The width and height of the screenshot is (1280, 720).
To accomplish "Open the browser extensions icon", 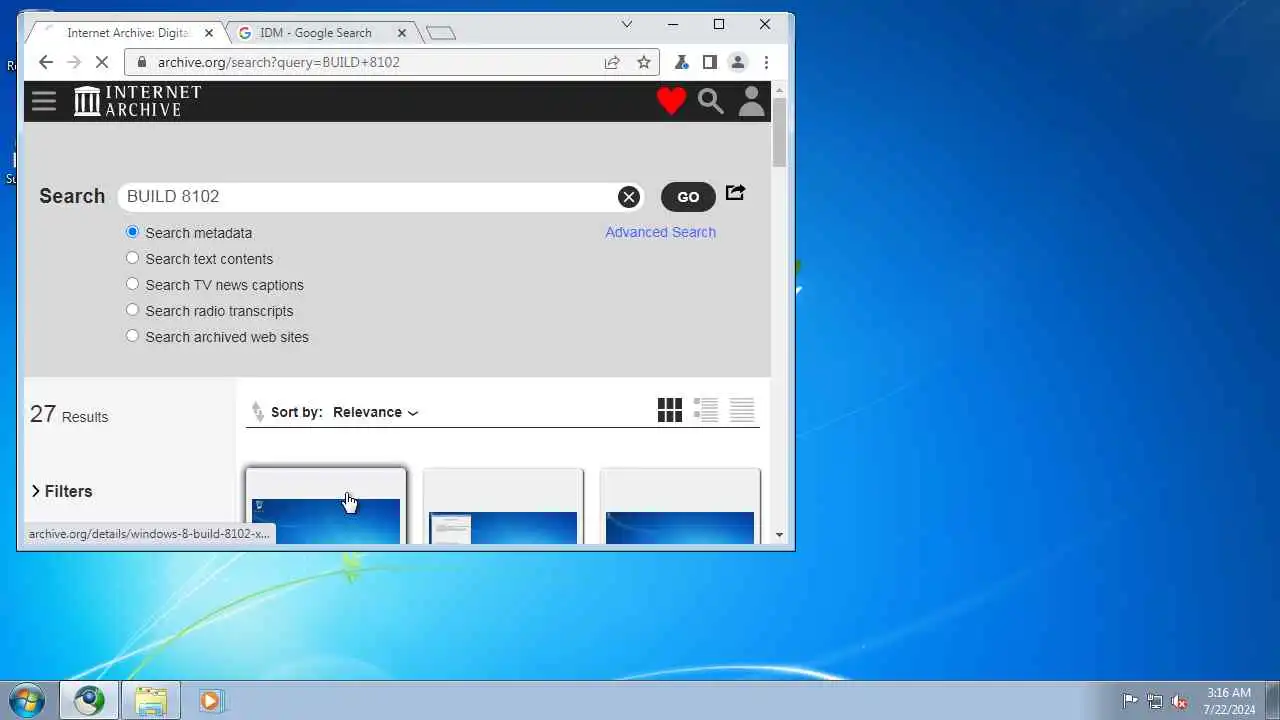I will [x=681, y=62].
